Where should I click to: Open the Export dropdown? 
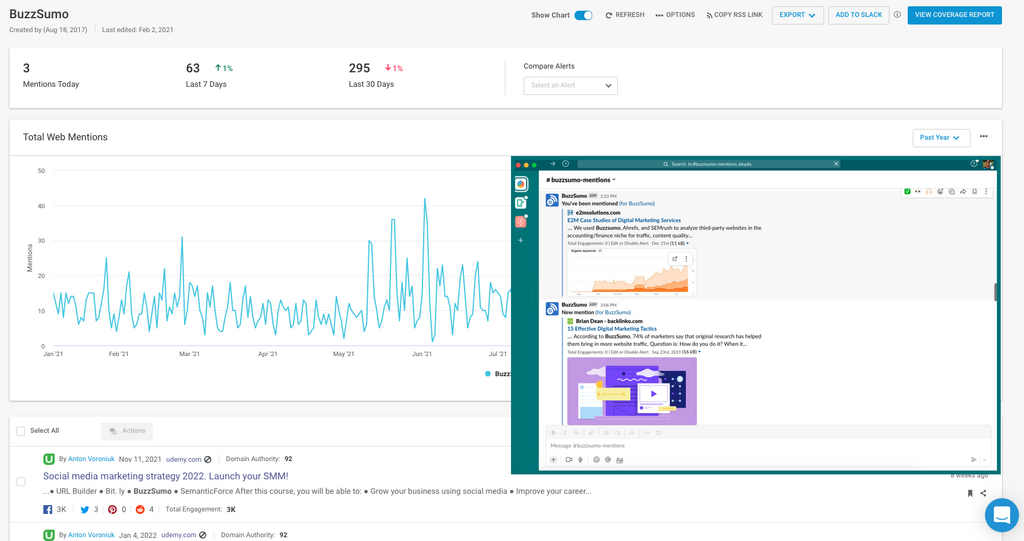click(797, 15)
